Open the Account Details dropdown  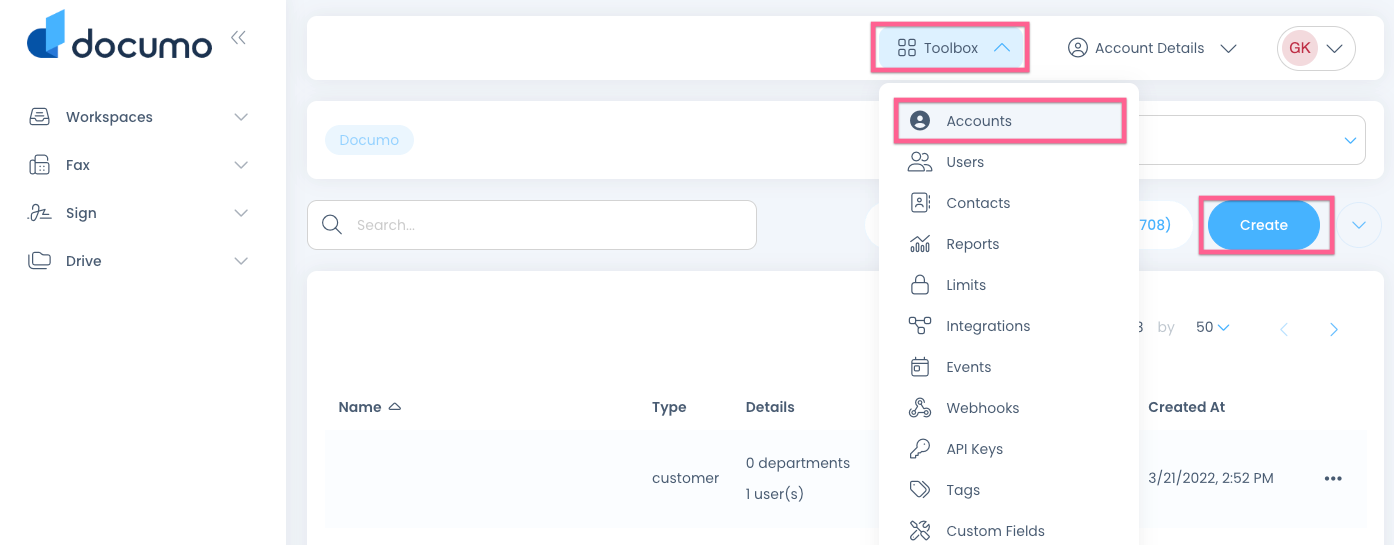1152,48
